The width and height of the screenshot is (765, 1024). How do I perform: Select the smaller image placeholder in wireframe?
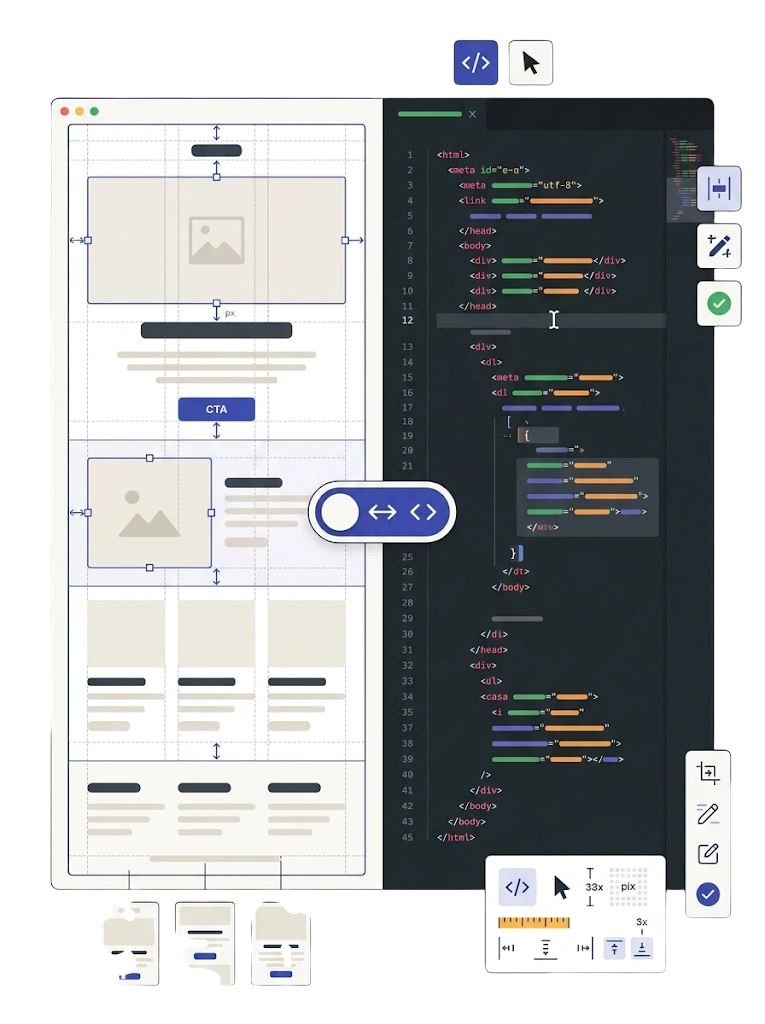pyautogui.click(x=150, y=513)
